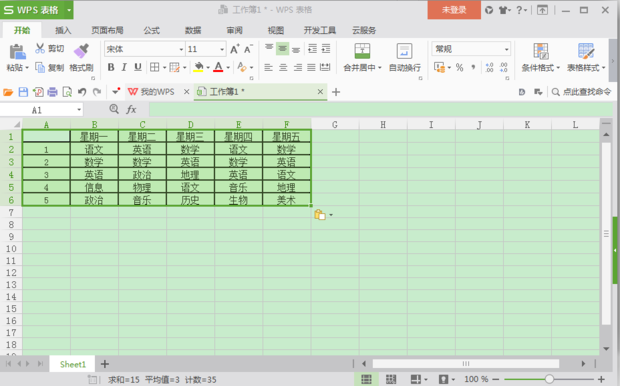The width and height of the screenshot is (620, 386).
Task: Align text to bottom
Action: [x=296, y=49]
